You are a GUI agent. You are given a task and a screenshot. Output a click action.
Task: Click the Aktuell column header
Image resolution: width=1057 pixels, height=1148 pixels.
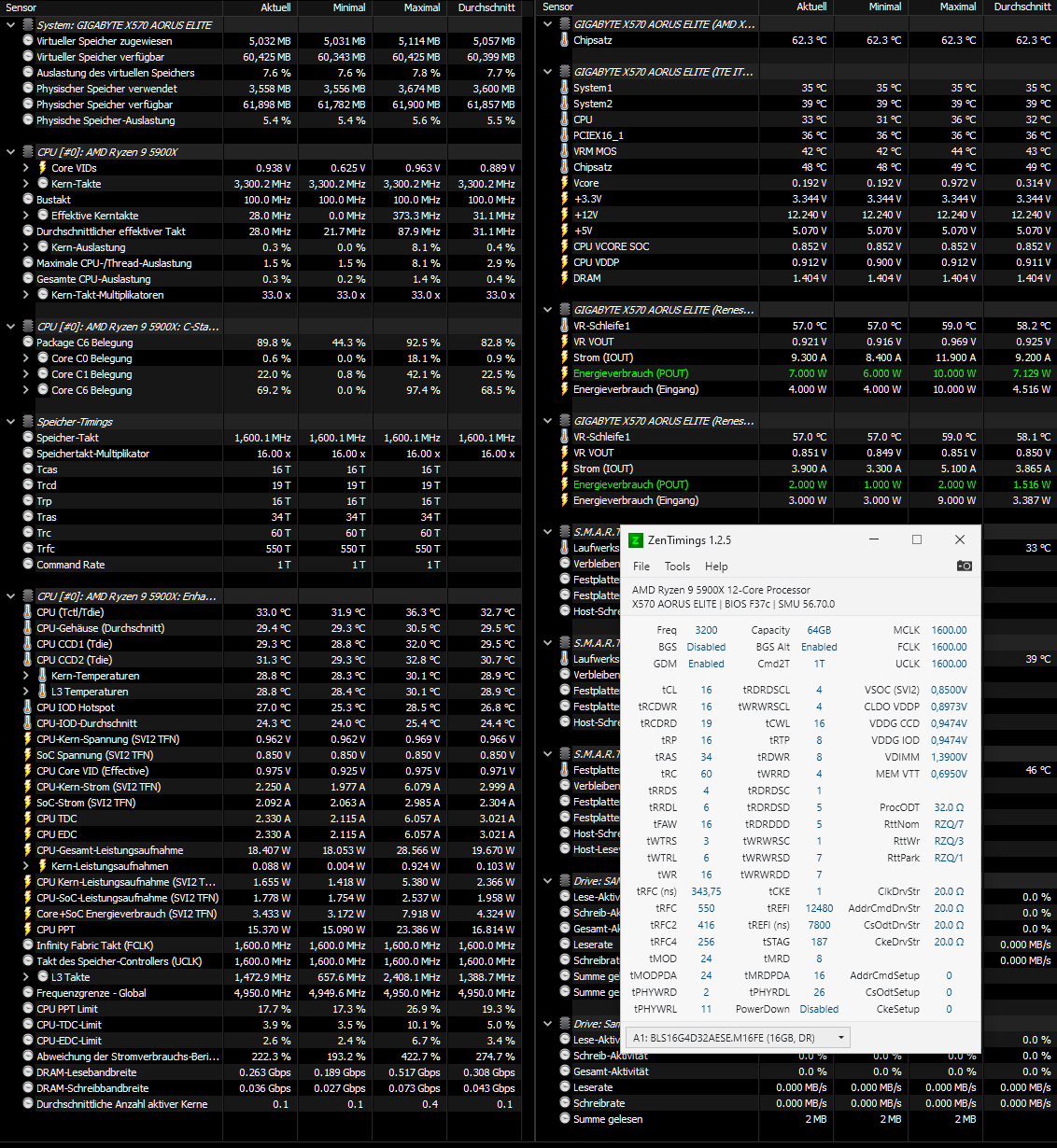pos(276,7)
